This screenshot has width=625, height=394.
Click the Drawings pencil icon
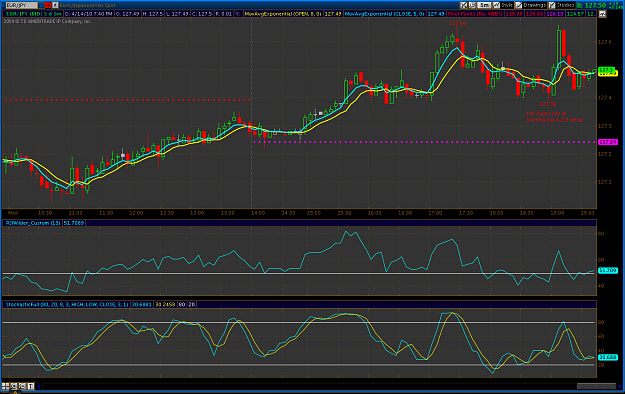click(519, 5)
